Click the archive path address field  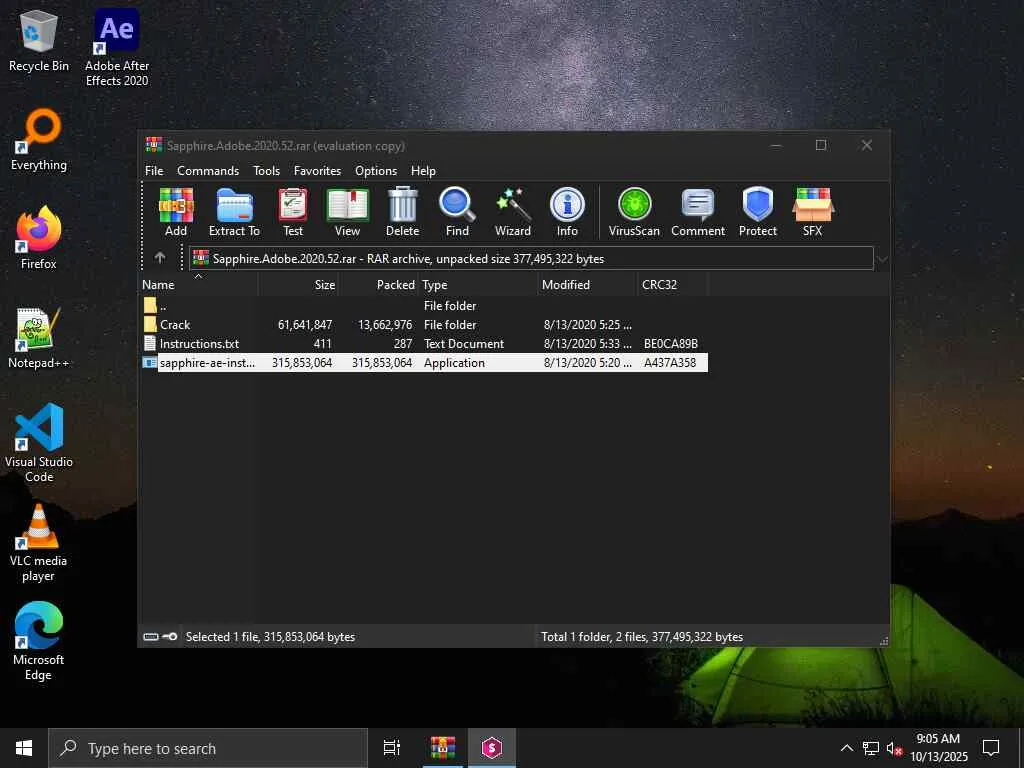click(531, 259)
